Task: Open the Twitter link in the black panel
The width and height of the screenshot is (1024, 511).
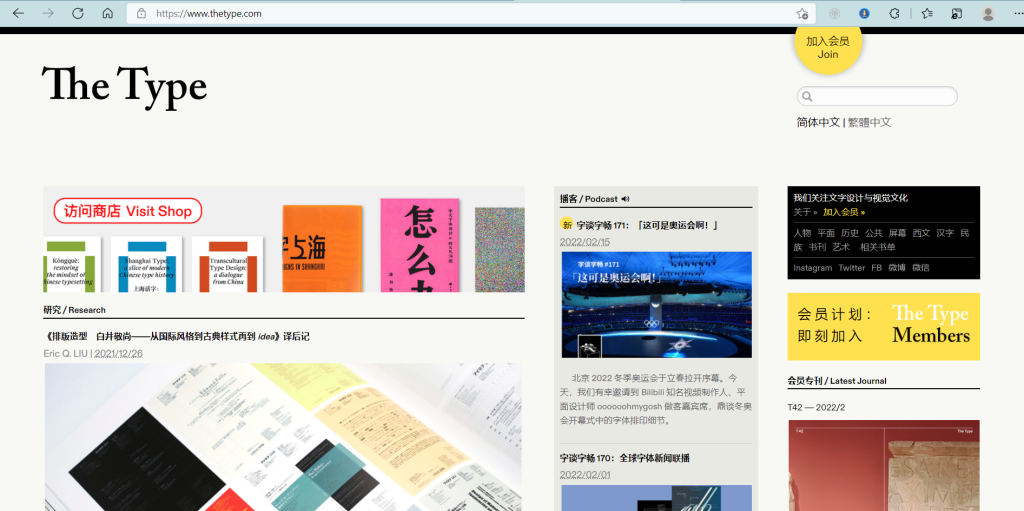Action: click(x=851, y=268)
